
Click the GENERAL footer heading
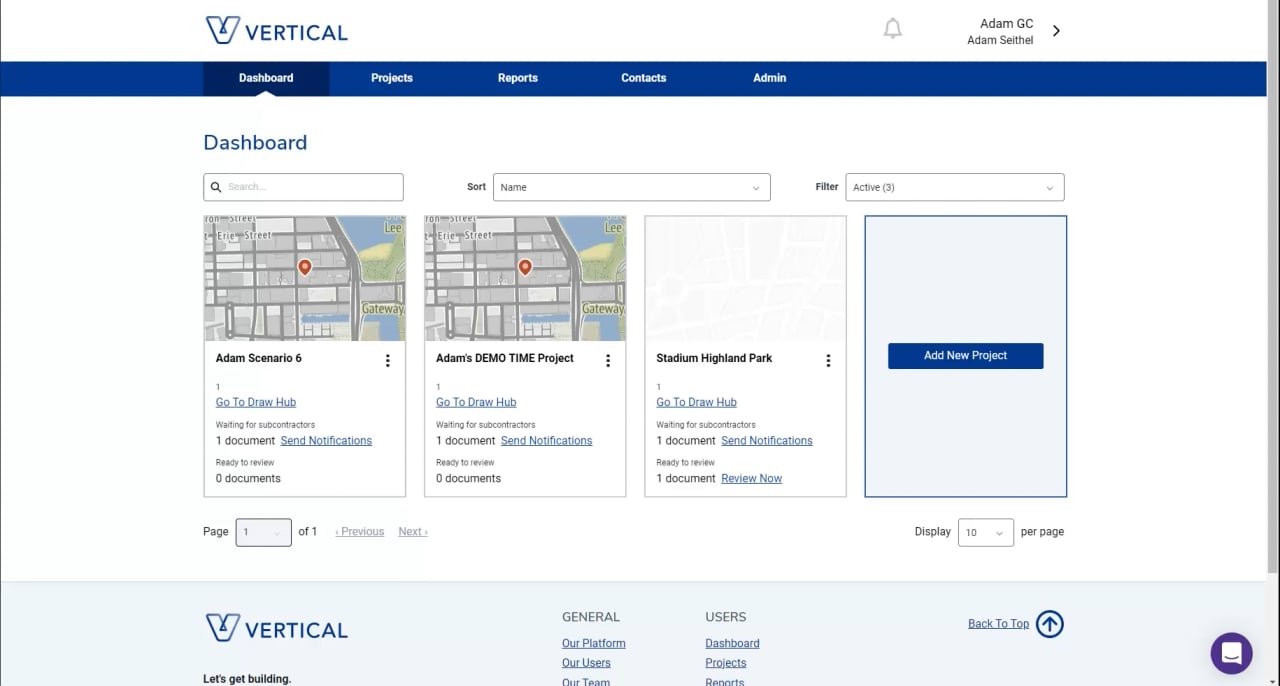point(591,617)
